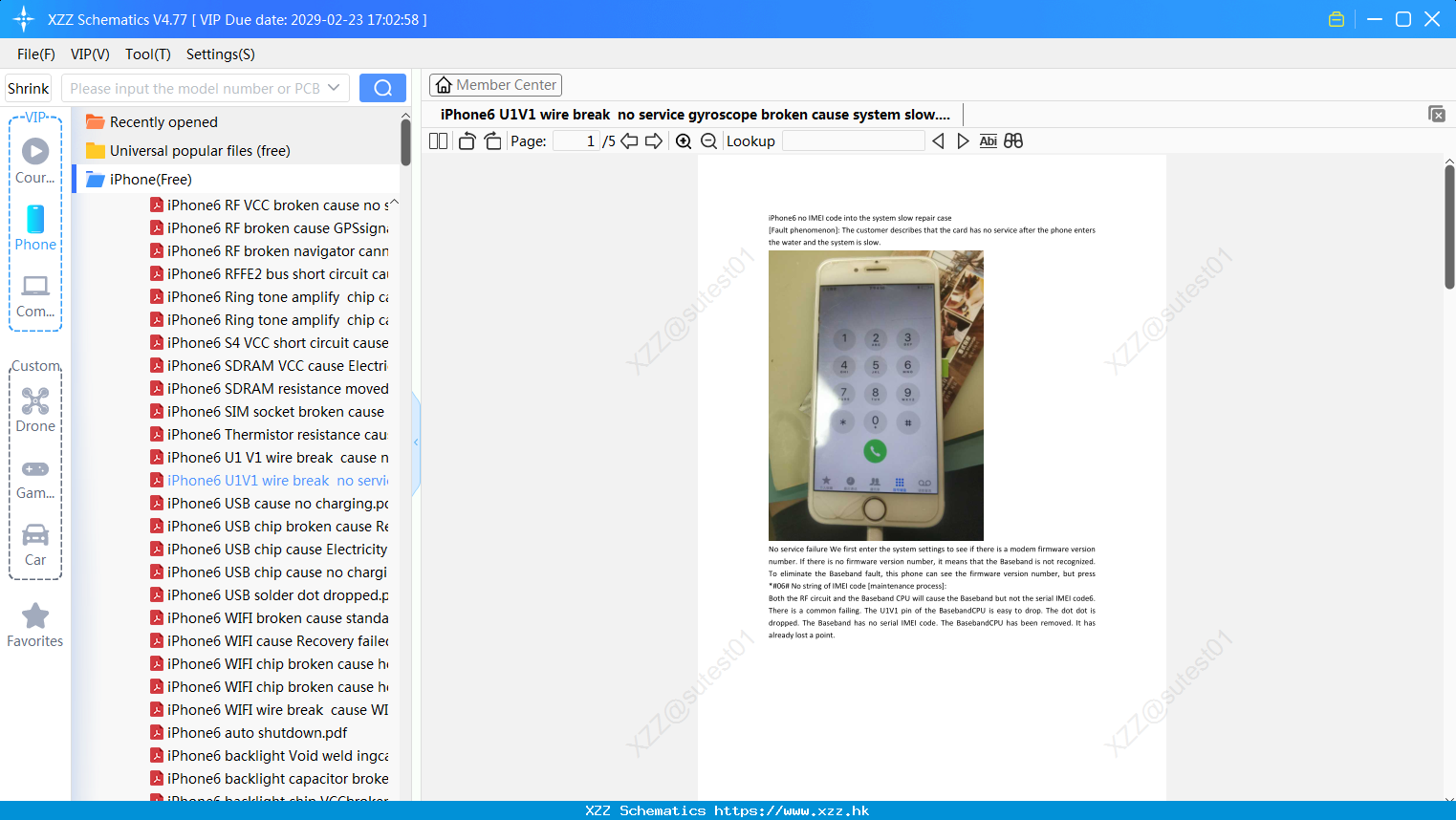This screenshot has height=820, width=1456.
Task: Open iPhone6 RF VCC broken file
Action: (x=270, y=205)
